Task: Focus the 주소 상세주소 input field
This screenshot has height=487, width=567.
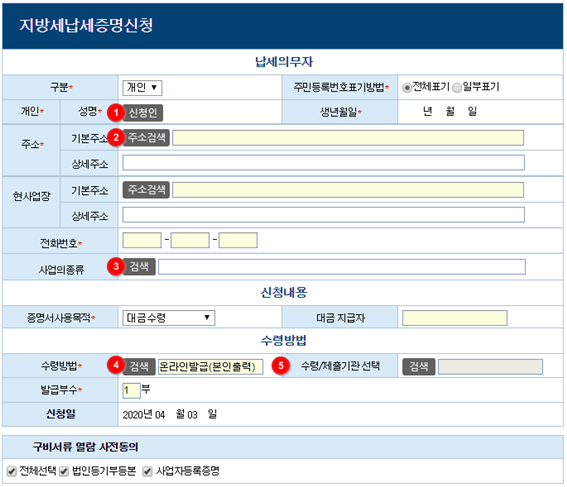Action: pyautogui.click(x=323, y=163)
